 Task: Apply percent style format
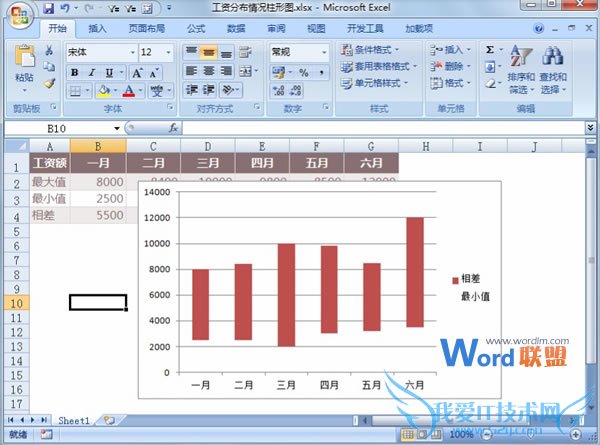coord(304,72)
